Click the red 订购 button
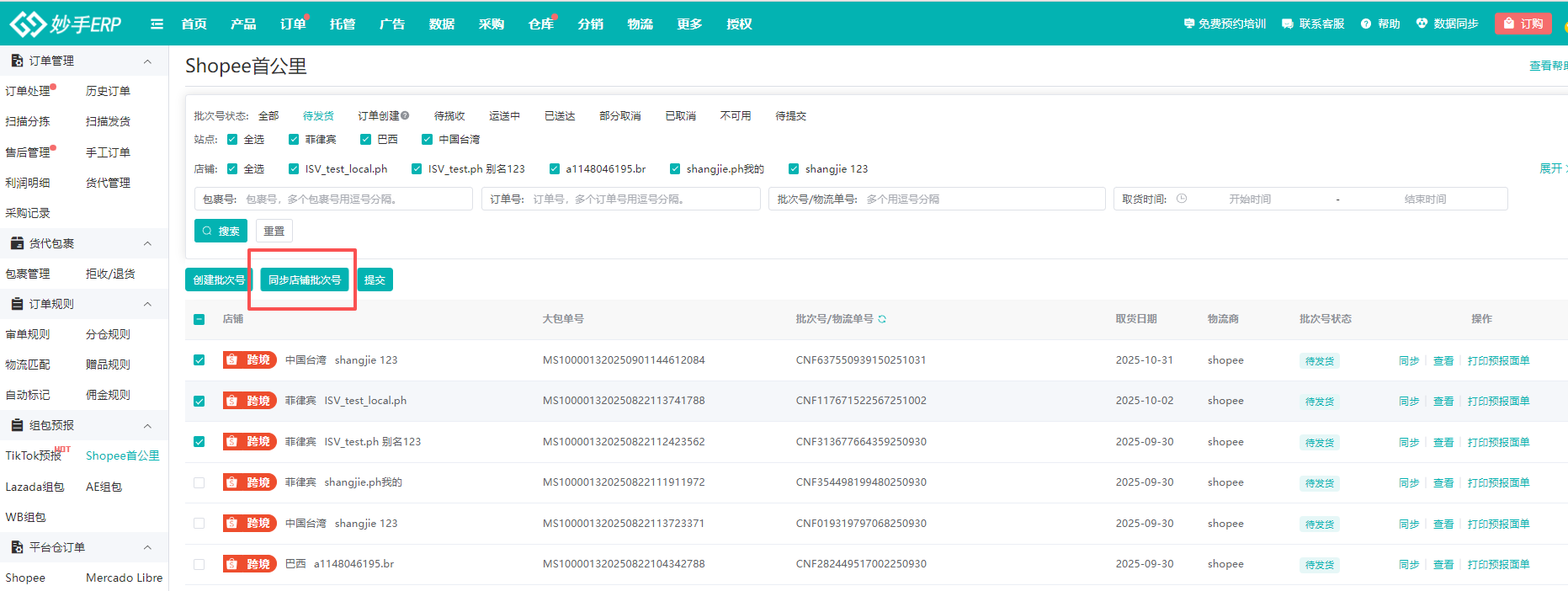Viewport: 1568px width, 591px height. point(1523,24)
